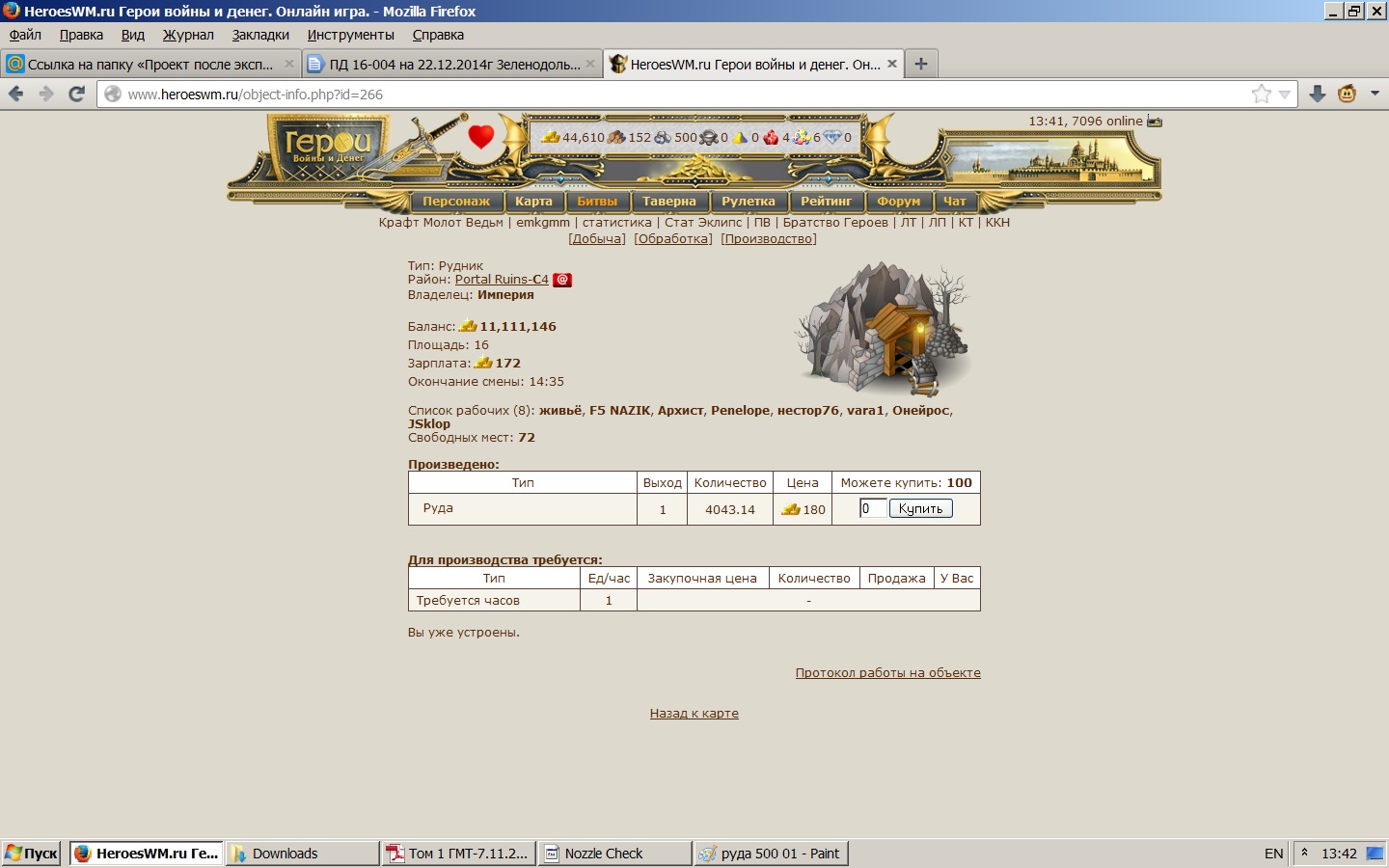This screenshot has width=1389, height=868.
Task: Close the 'Ссылка на папку' tab
Action: (x=288, y=64)
